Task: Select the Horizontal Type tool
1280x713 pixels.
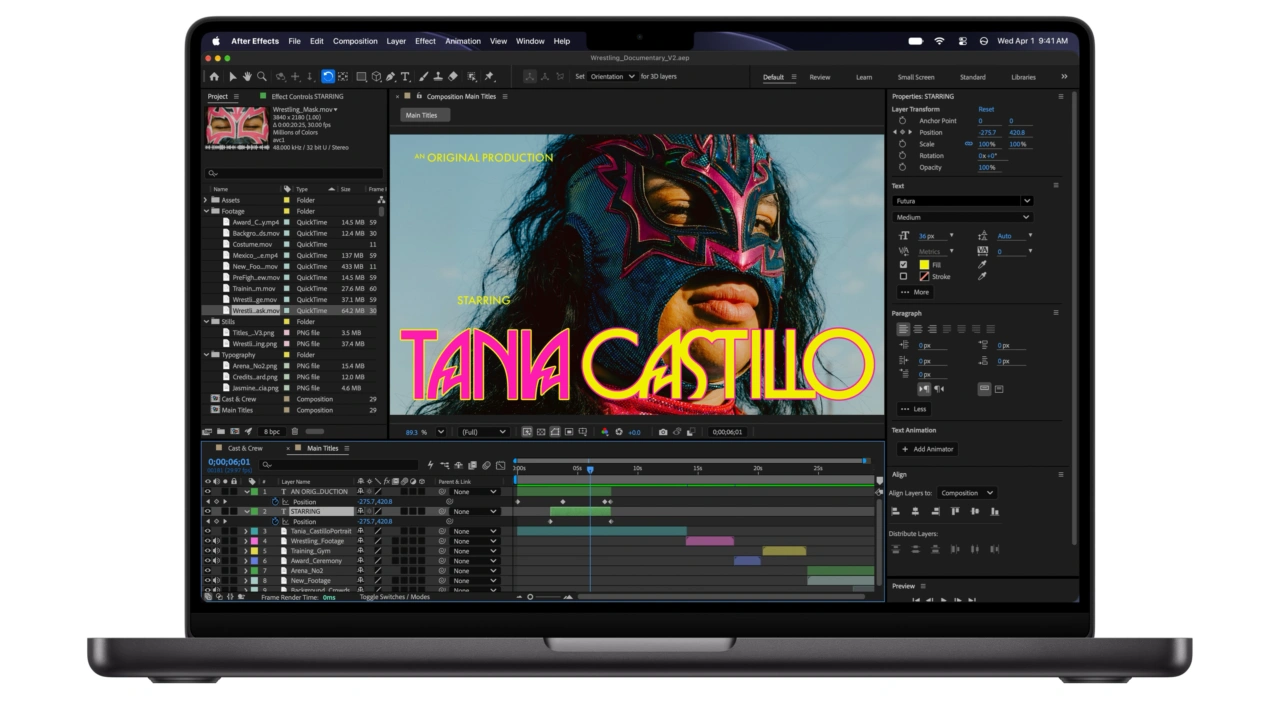Action: coord(405,77)
